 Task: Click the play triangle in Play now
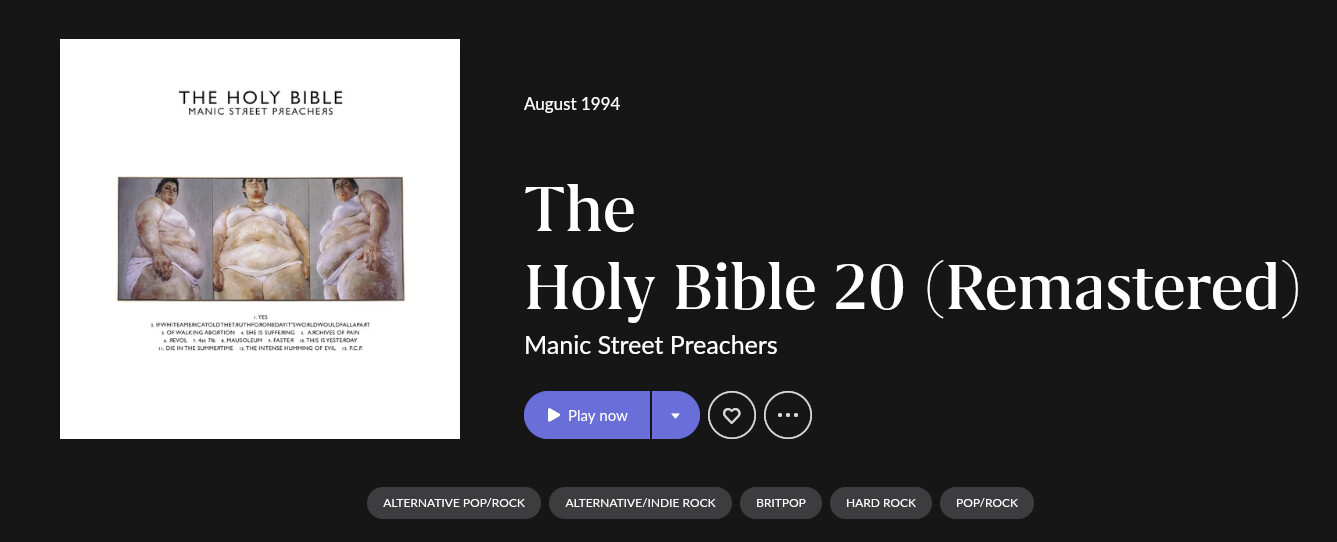tap(554, 415)
